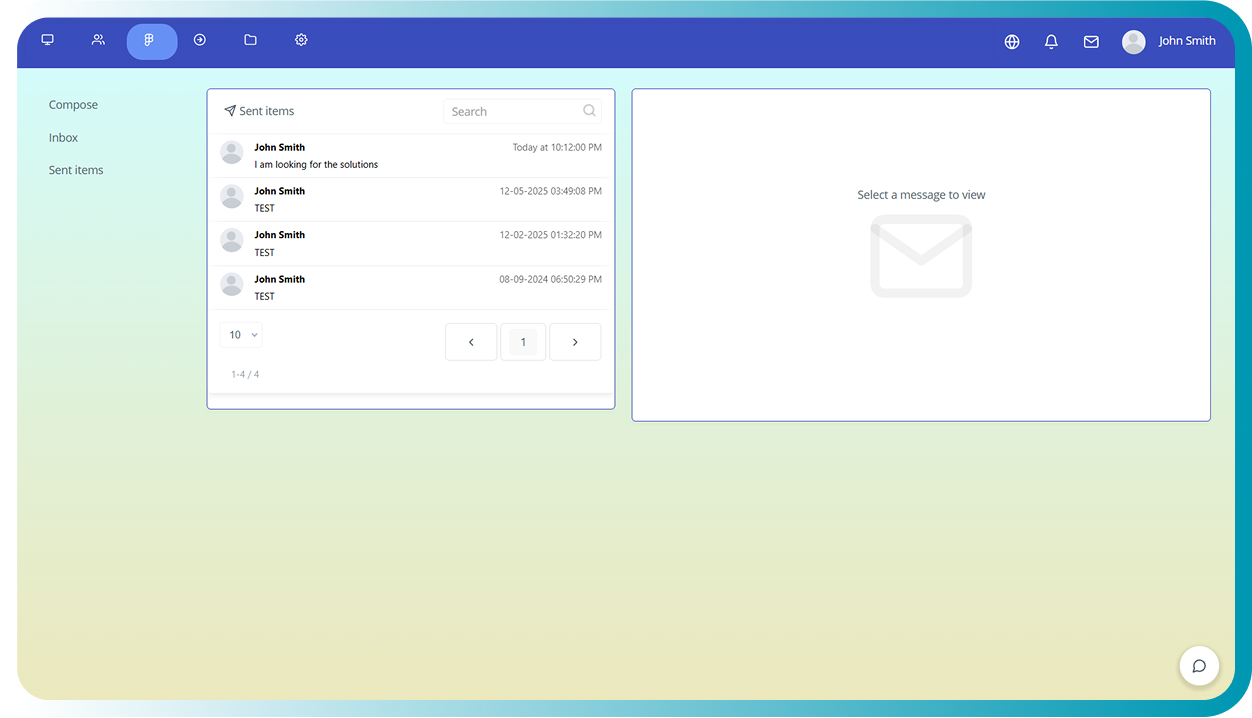Open the users icon in top navigation
The height and width of the screenshot is (718, 1252).
pyautogui.click(x=98, y=40)
